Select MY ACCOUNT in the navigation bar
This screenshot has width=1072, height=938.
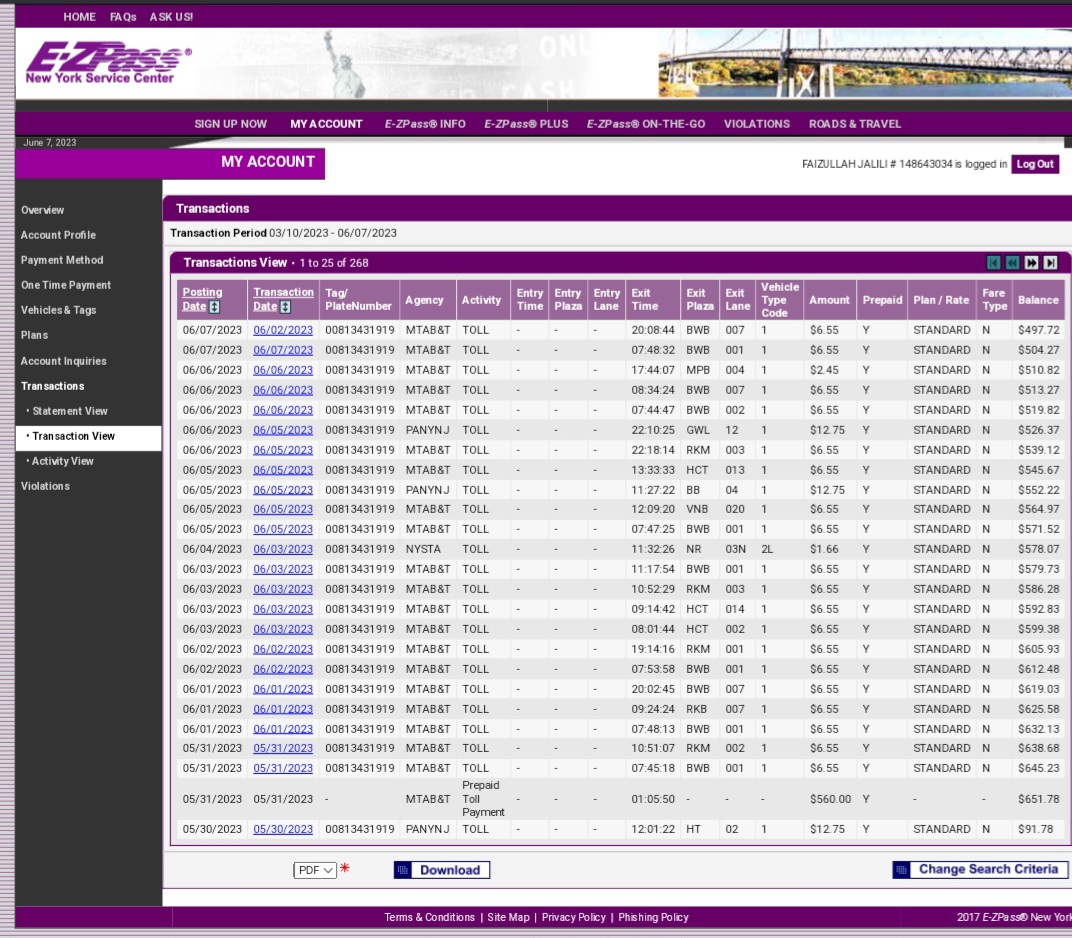coord(326,124)
